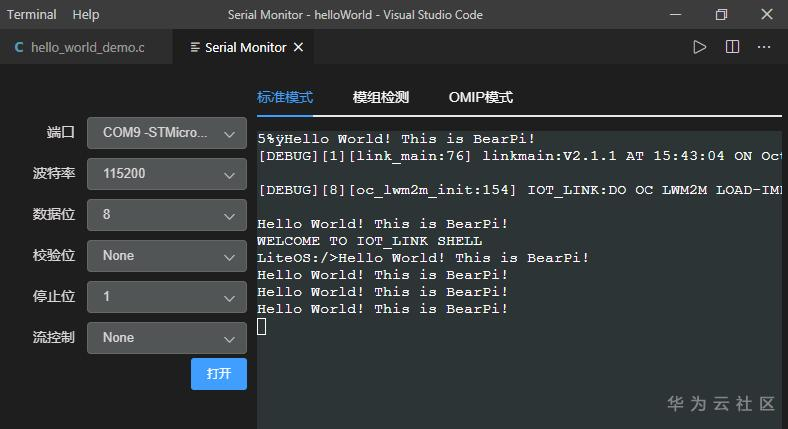
Task: Switch to the OMIP模式 tab
Action: tap(481, 97)
